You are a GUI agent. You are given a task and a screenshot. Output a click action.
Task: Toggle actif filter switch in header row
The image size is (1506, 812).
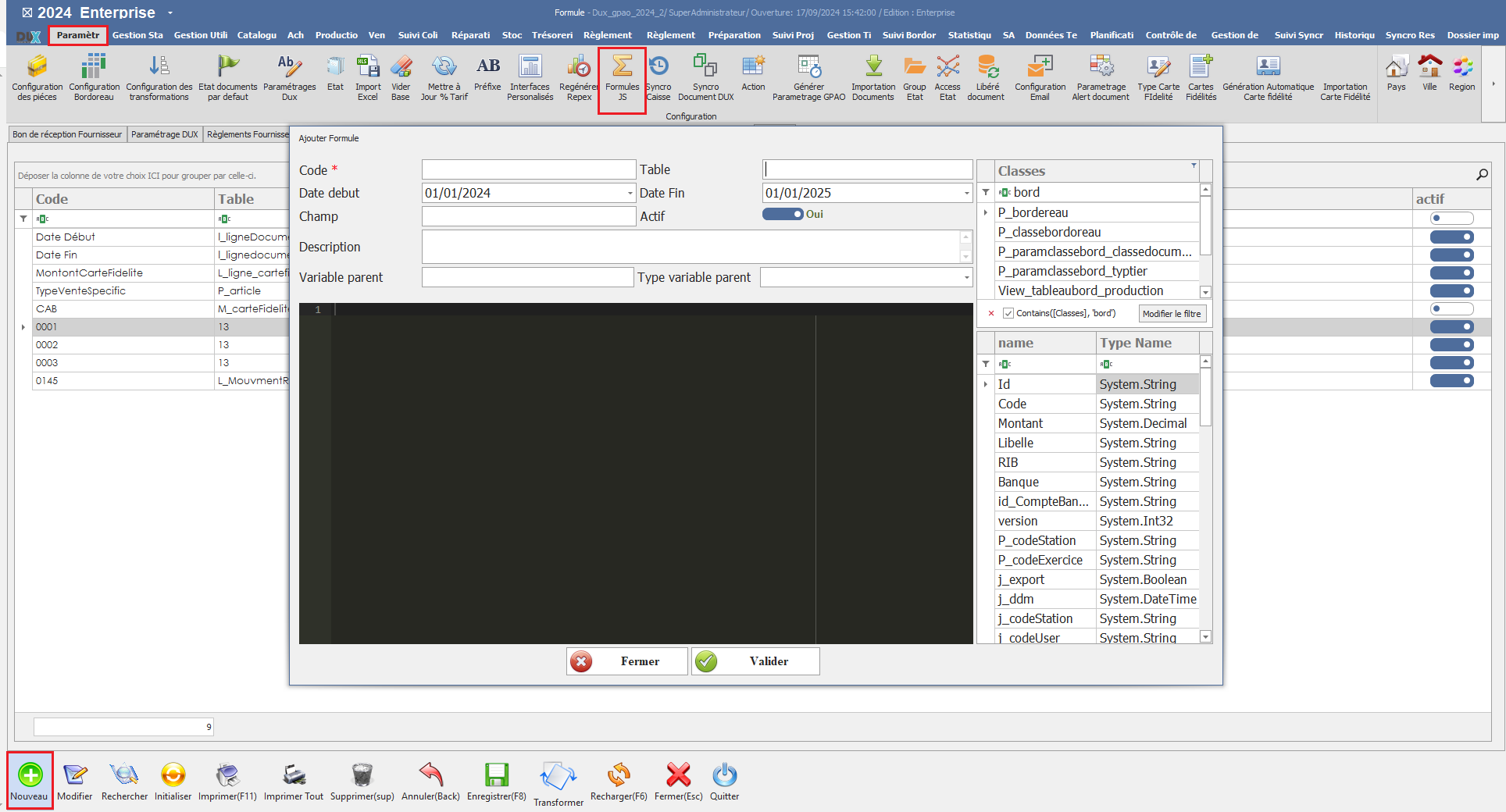1451,219
